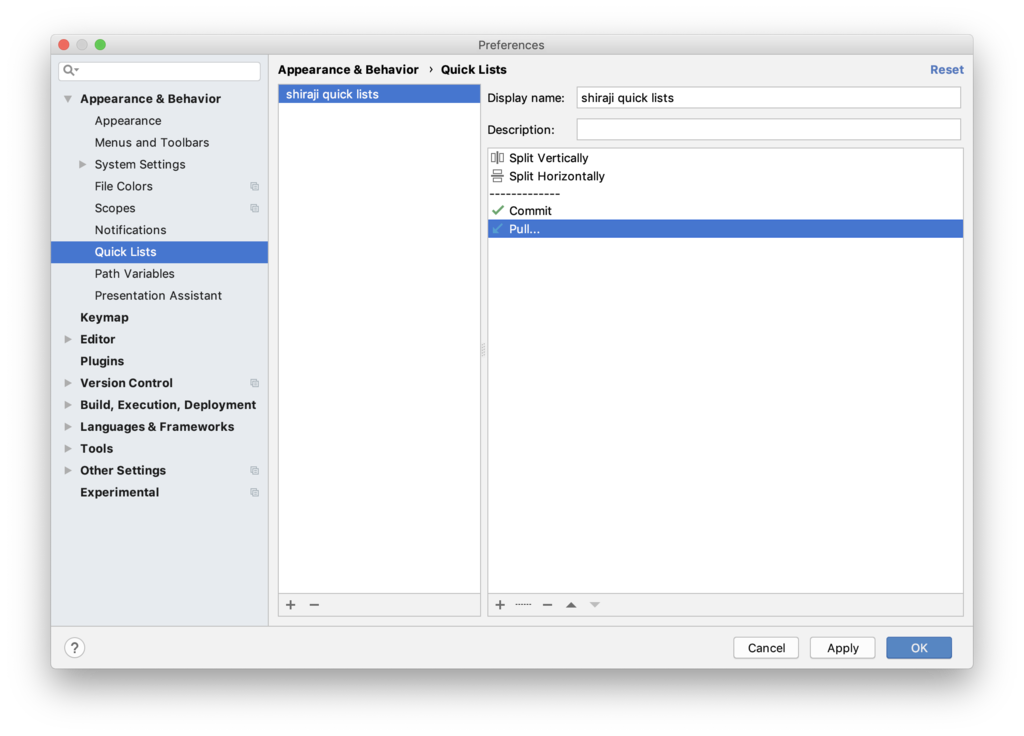Screen dimensions: 1024x736
Task: Open Presentation Assistant settings
Action: click(158, 296)
